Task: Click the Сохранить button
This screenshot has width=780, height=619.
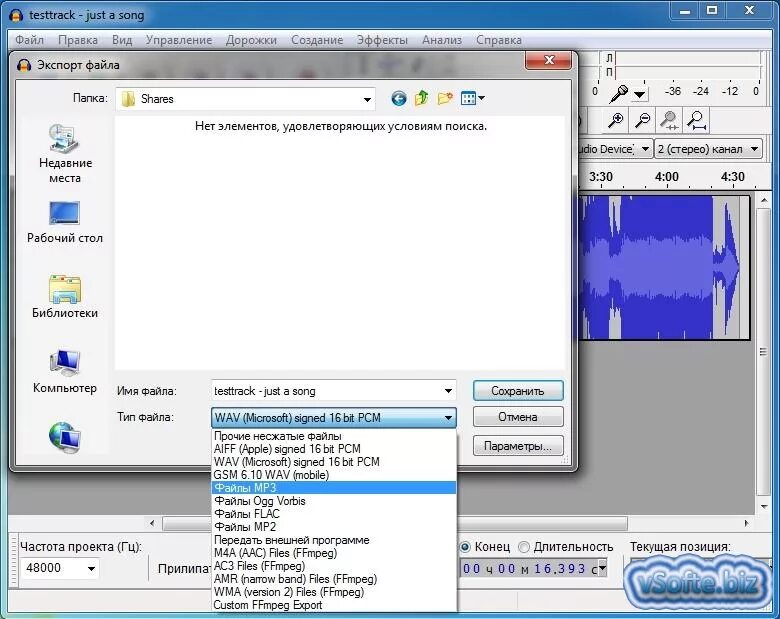Action: (x=518, y=391)
